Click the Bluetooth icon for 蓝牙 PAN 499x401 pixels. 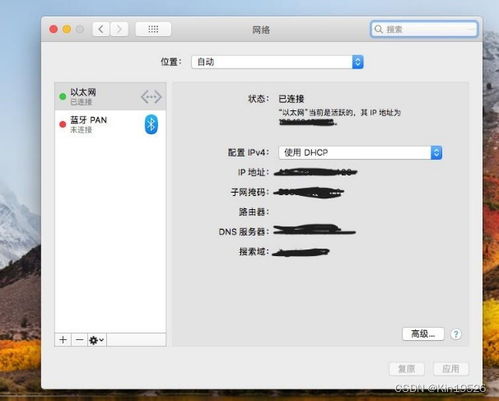[151, 124]
